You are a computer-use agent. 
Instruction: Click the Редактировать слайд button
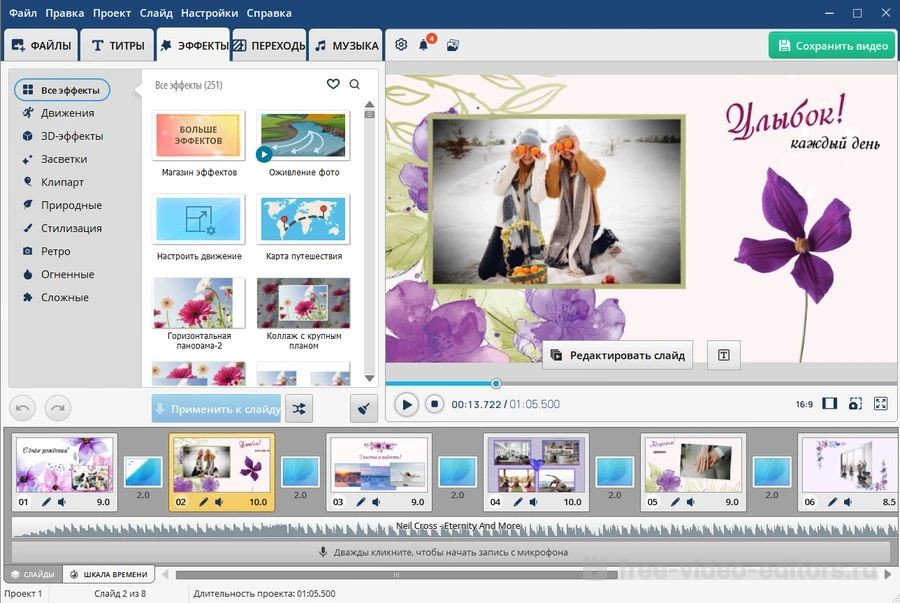coord(617,355)
